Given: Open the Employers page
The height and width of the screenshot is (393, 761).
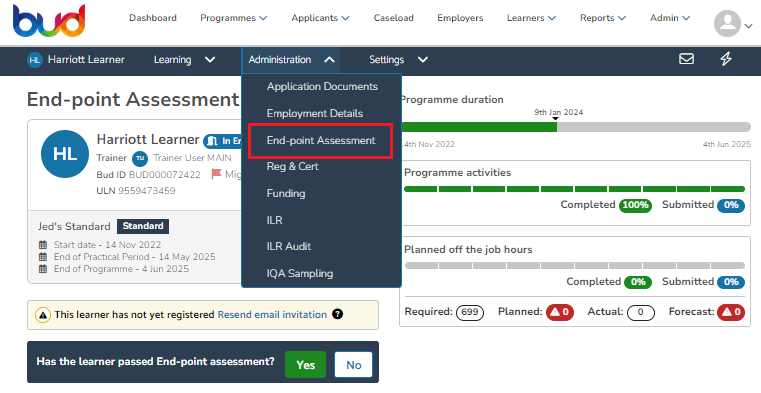Looking at the screenshot, I should 460,18.
